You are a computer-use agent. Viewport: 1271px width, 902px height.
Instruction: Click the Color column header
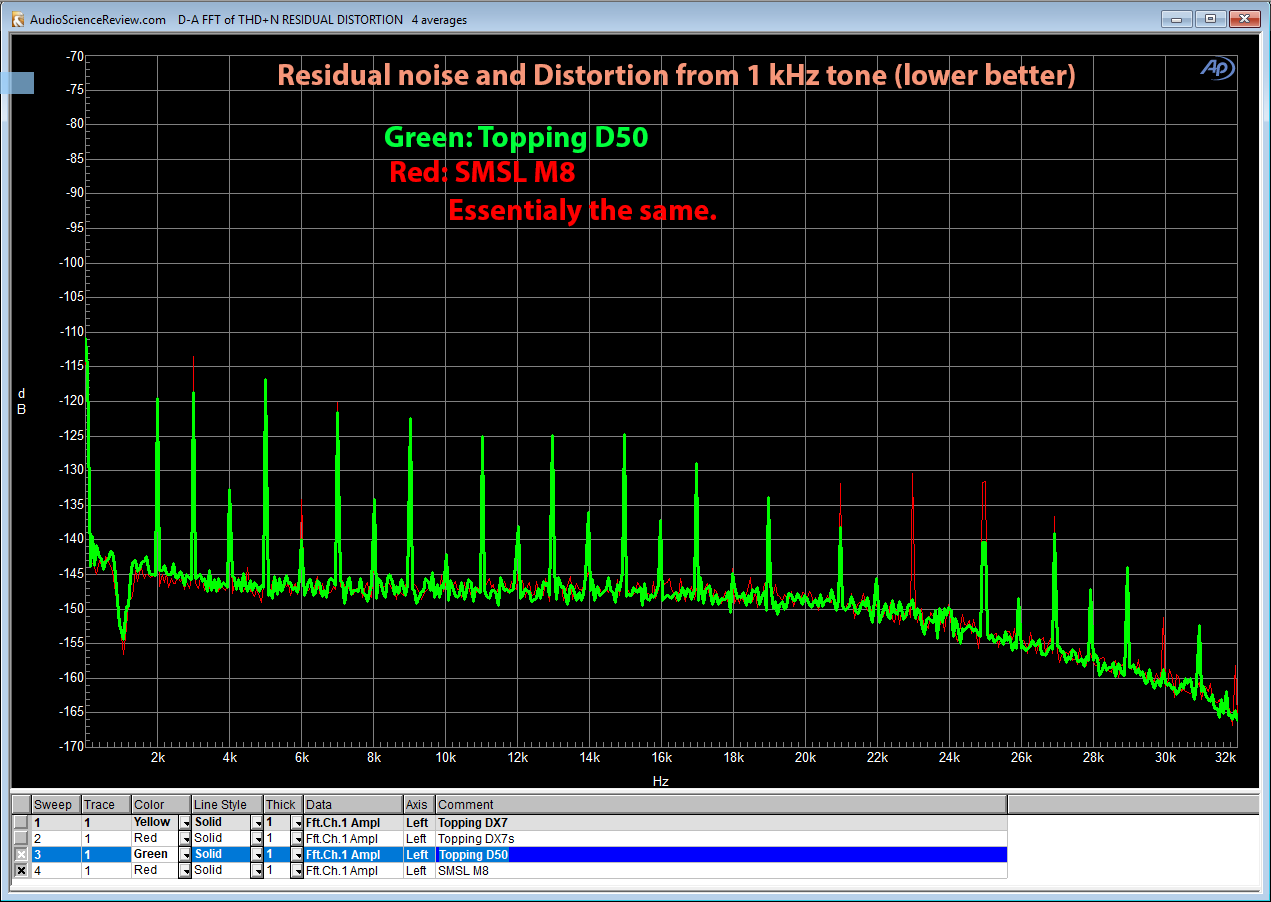(x=160, y=804)
